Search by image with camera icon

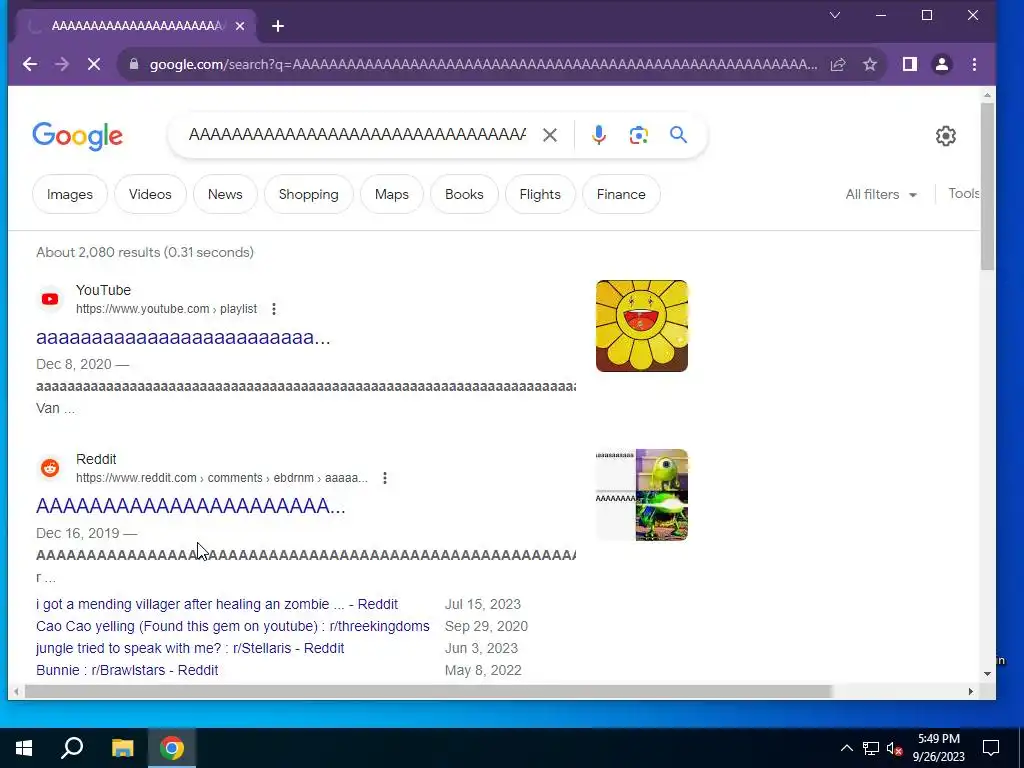click(x=638, y=135)
